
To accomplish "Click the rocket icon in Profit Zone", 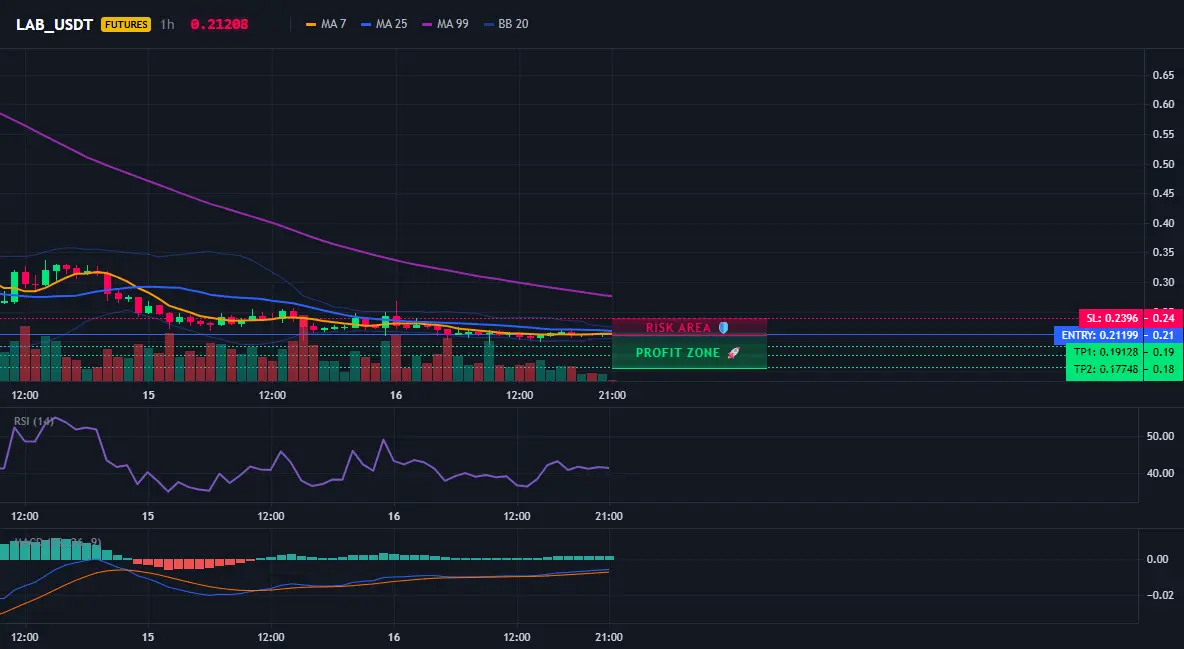I will pos(733,353).
